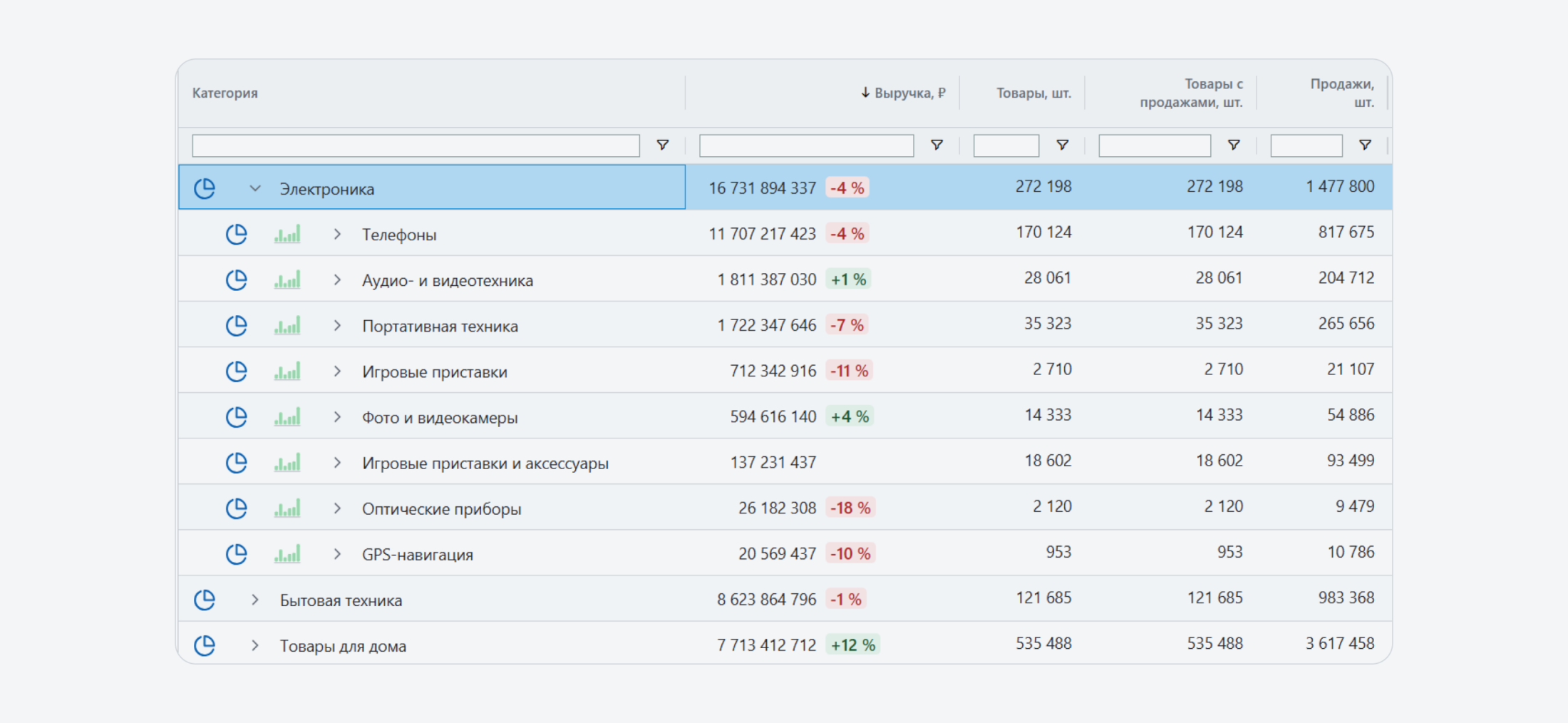This screenshot has height=723, width=1568.
Task: Open pie chart for Оптические приборы
Action: [237, 508]
